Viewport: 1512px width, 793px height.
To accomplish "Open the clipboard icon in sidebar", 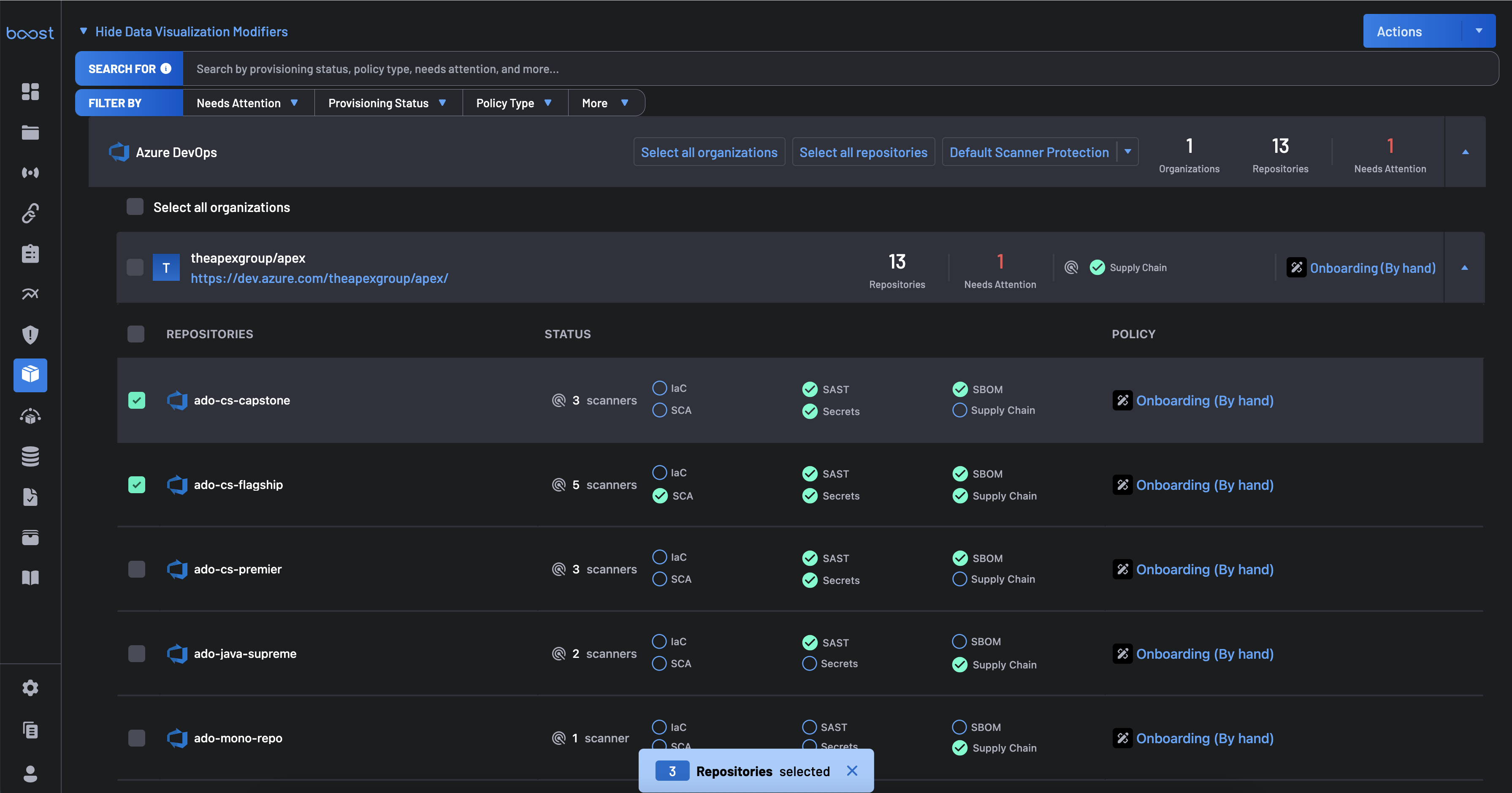I will point(30,254).
